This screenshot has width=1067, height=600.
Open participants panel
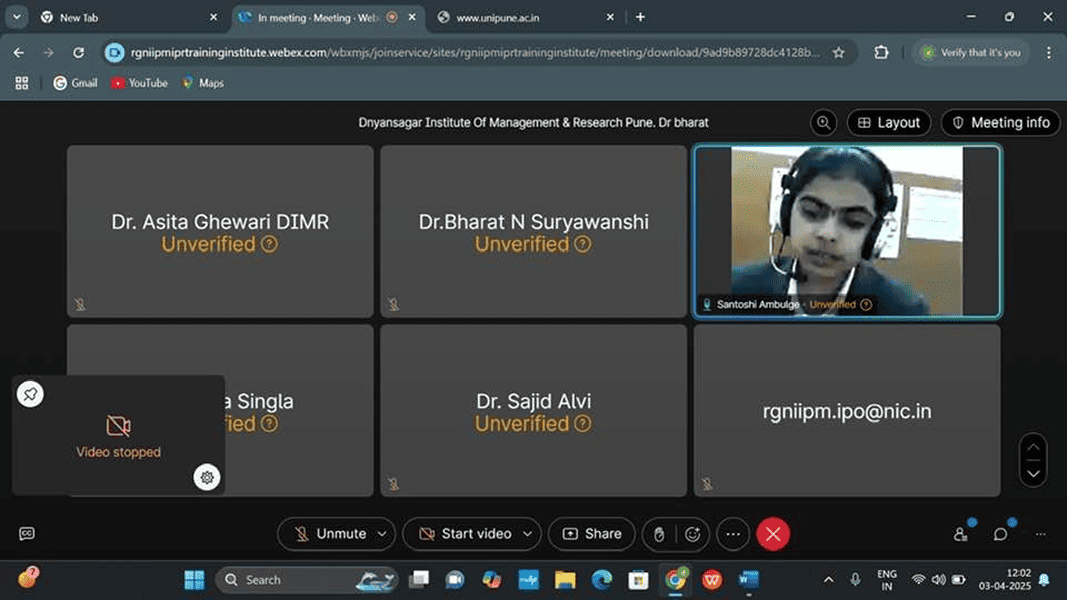(x=961, y=534)
